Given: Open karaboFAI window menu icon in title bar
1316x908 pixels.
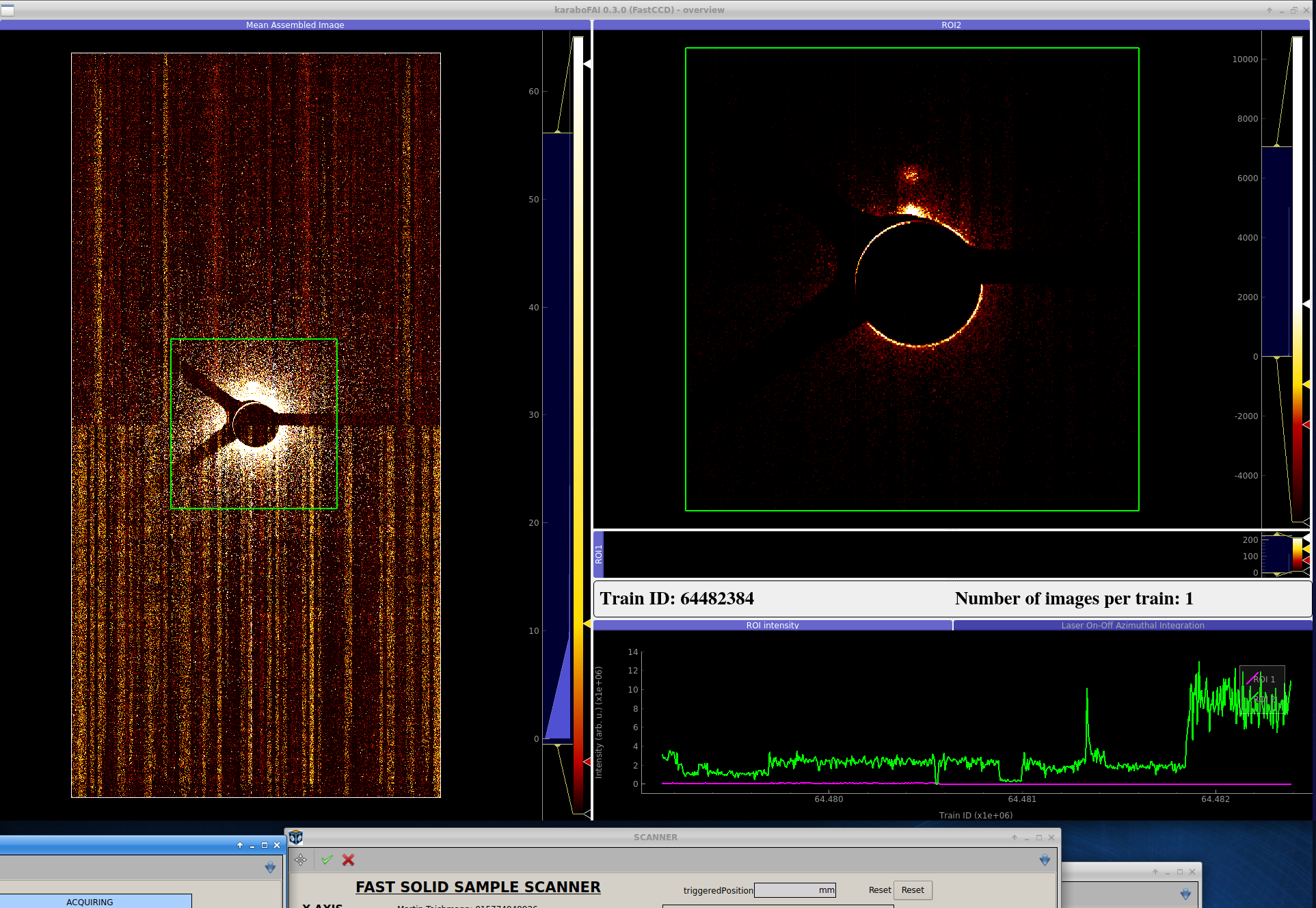Looking at the screenshot, I should [x=8, y=10].
